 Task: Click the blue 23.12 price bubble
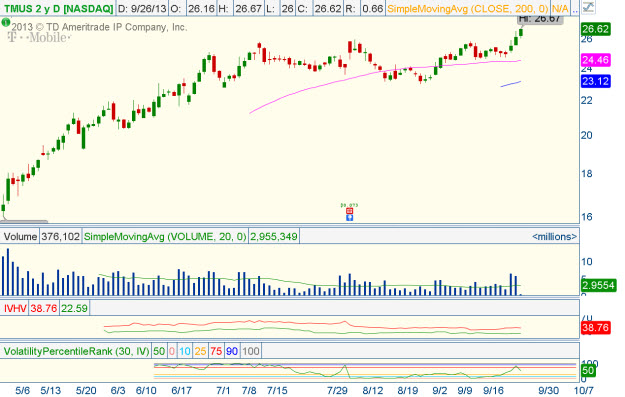click(596, 81)
